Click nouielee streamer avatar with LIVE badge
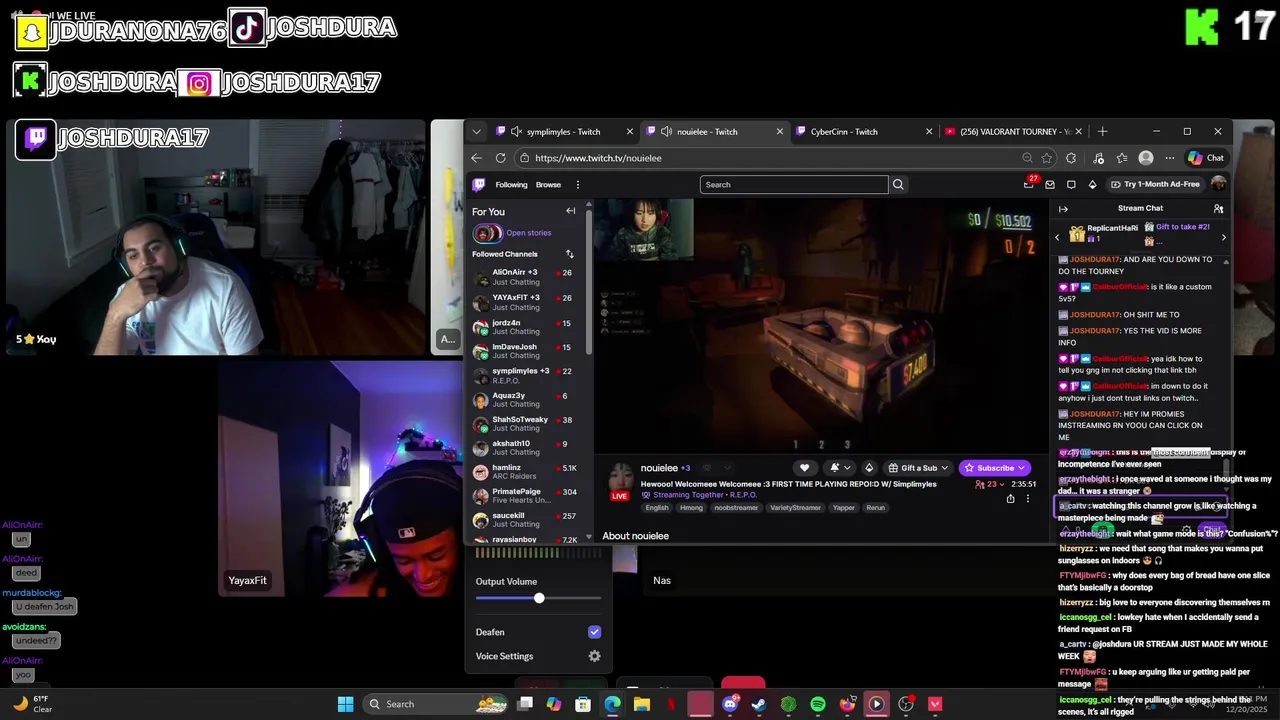Image resolution: width=1280 pixels, height=720 pixels. click(620, 480)
